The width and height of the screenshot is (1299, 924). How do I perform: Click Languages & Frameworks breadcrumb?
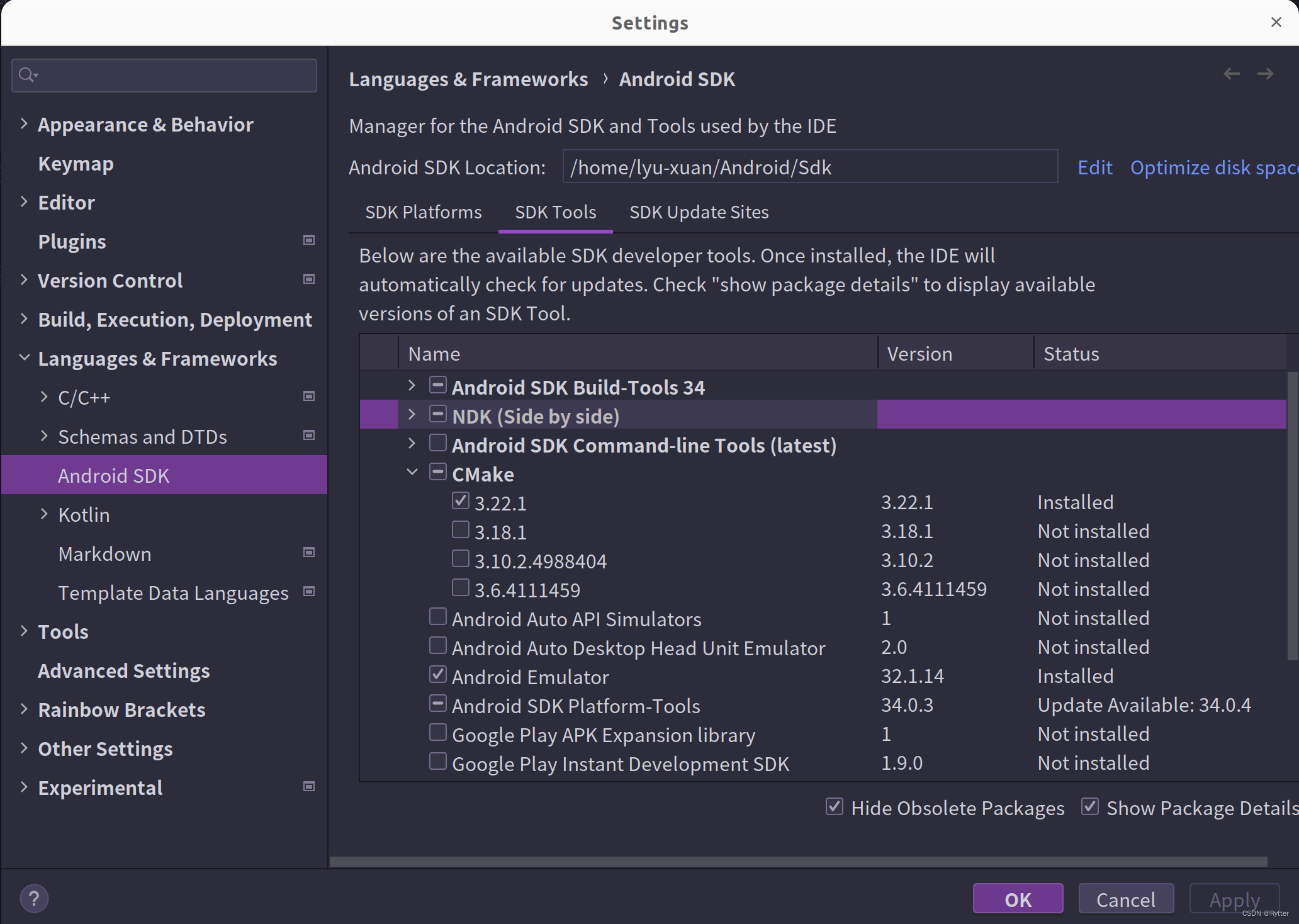click(468, 79)
